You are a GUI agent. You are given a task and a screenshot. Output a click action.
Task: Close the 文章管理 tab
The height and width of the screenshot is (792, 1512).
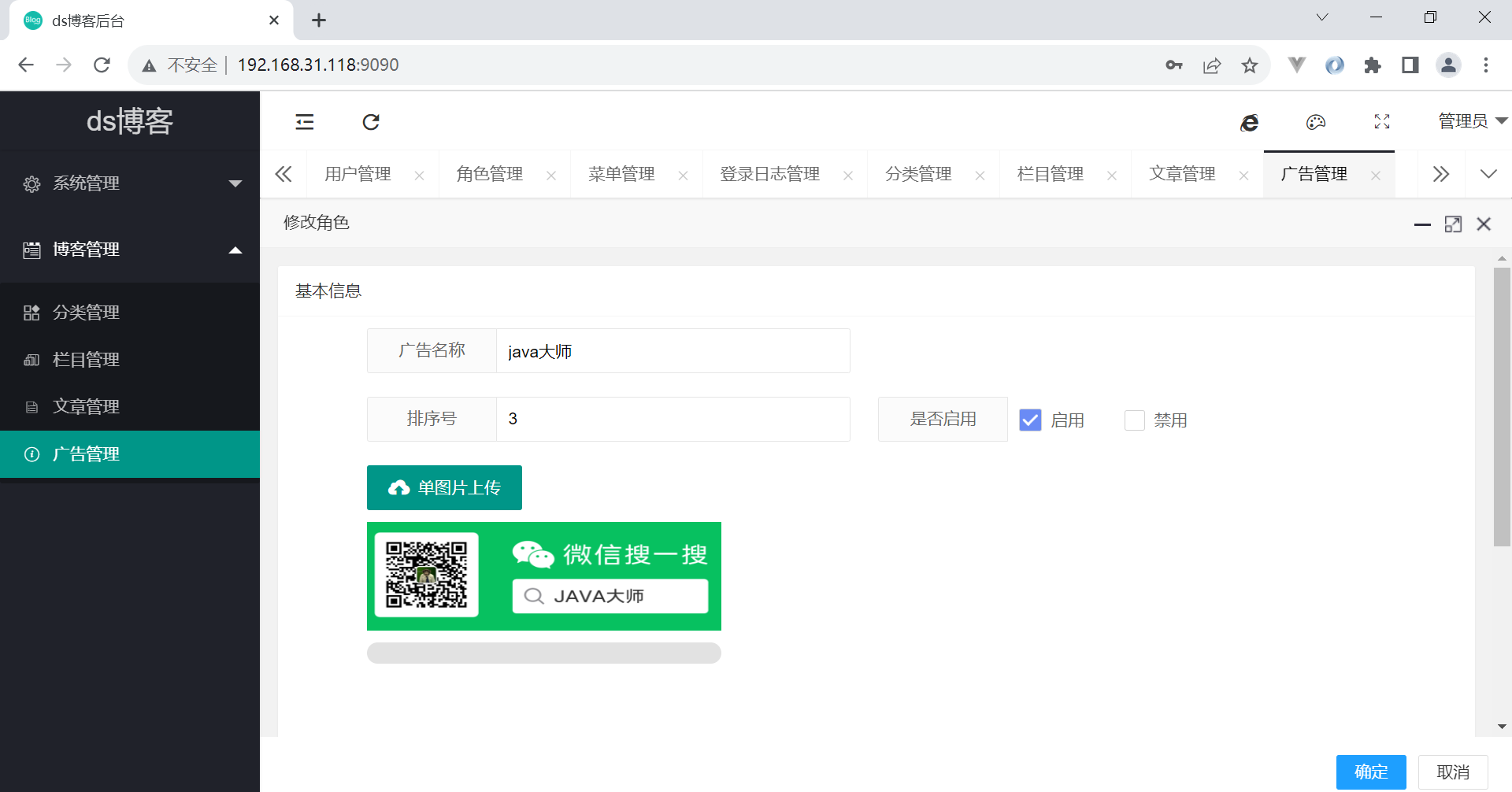(x=1244, y=176)
